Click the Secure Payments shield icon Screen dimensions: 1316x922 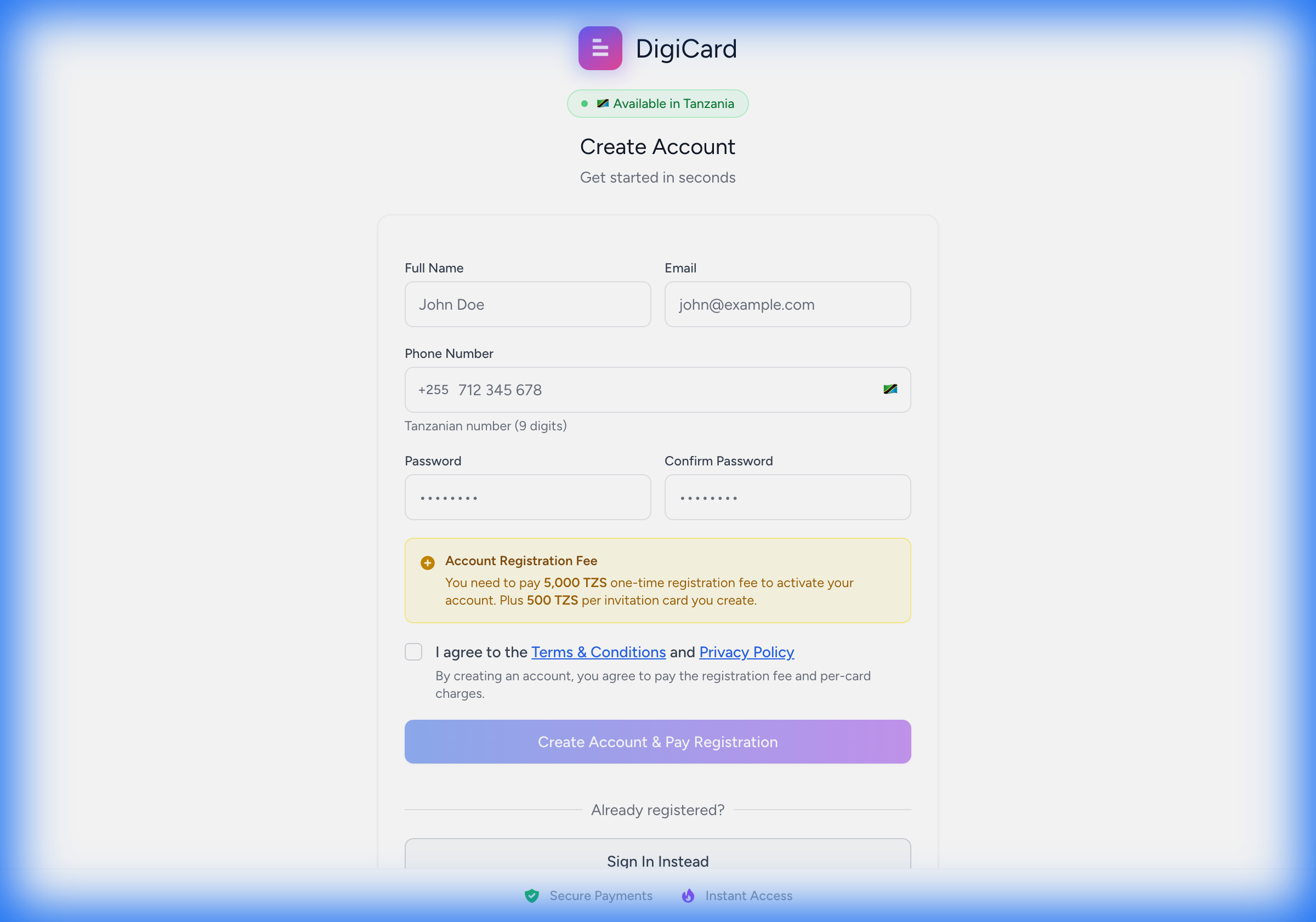tap(531, 896)
